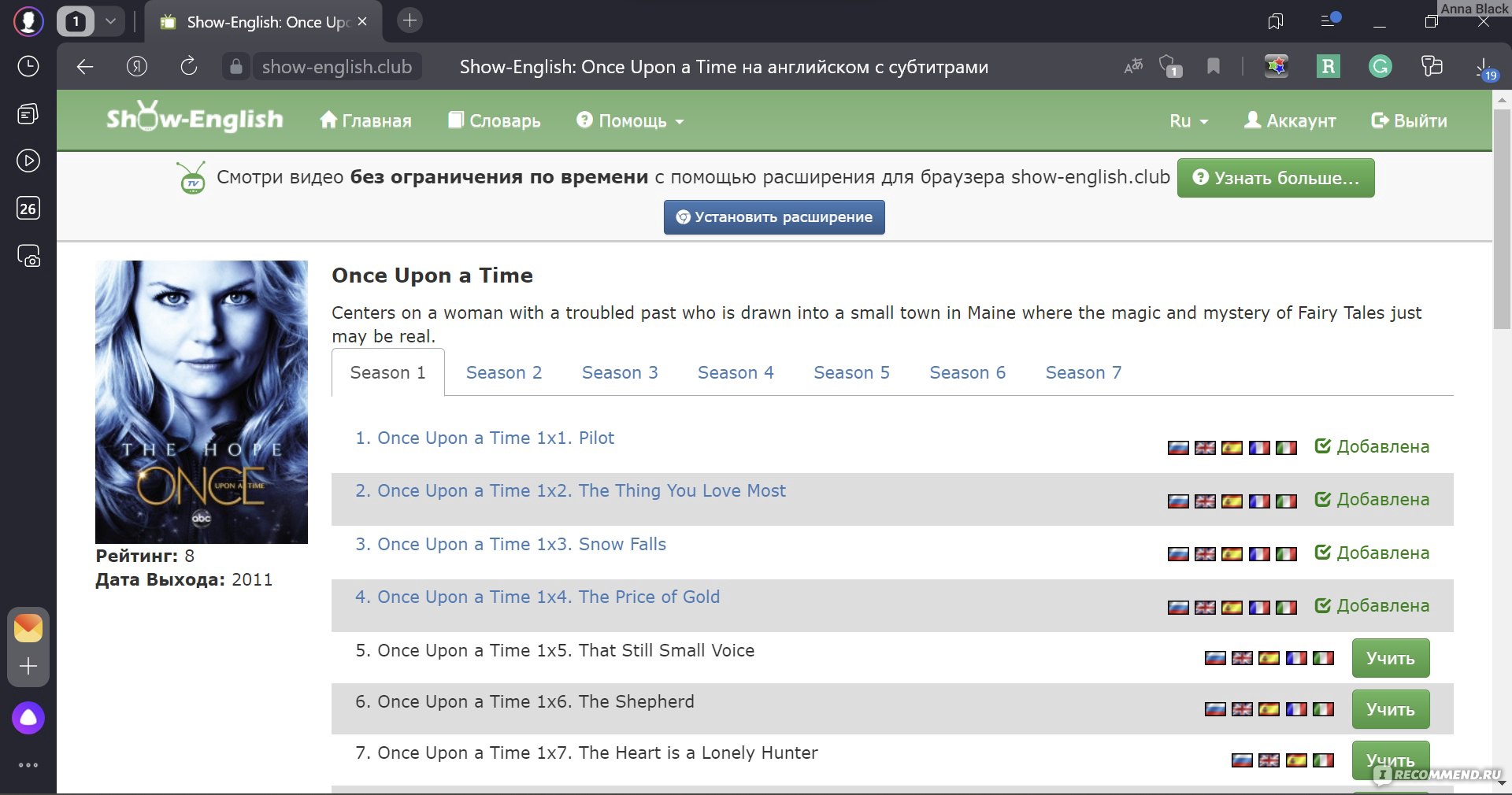This screenshot has width=1512, height=795.
Task: Open a new browser tab
Action: click(409, 21)
